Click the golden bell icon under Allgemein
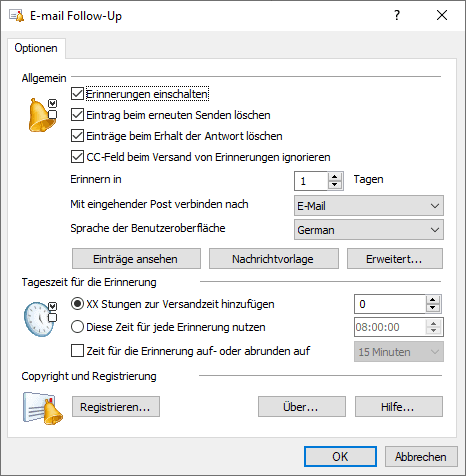 coord(42,115)
